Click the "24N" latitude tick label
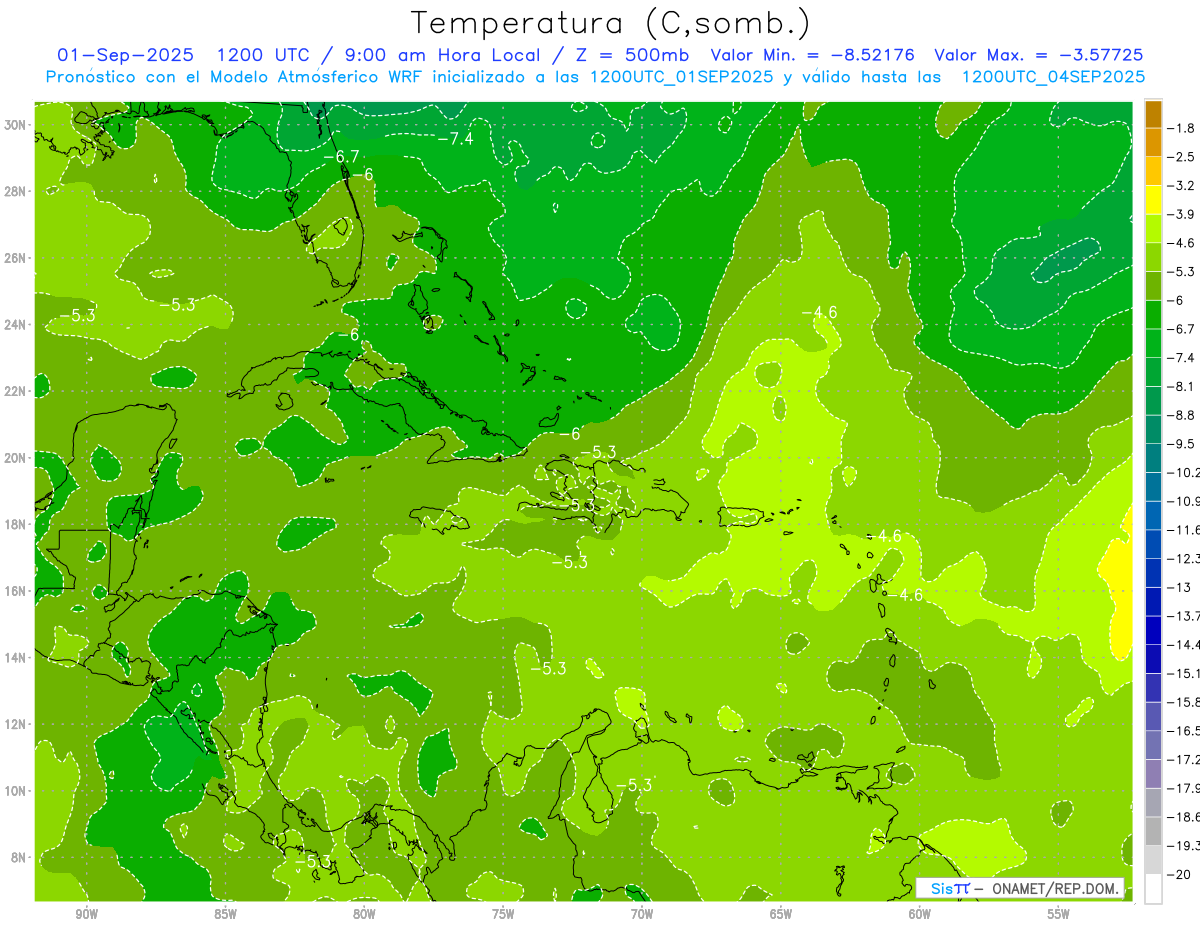 15,325
